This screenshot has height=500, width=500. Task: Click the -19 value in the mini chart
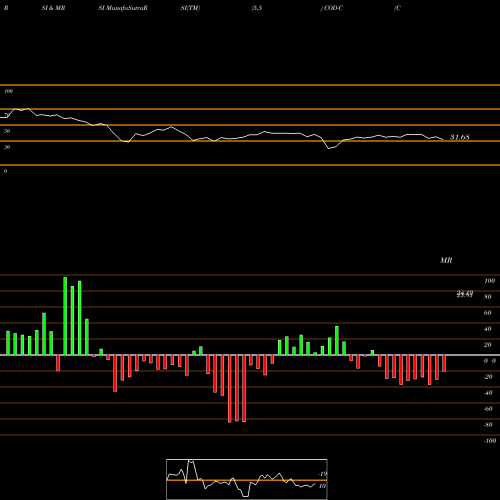[x=322, y=474]
